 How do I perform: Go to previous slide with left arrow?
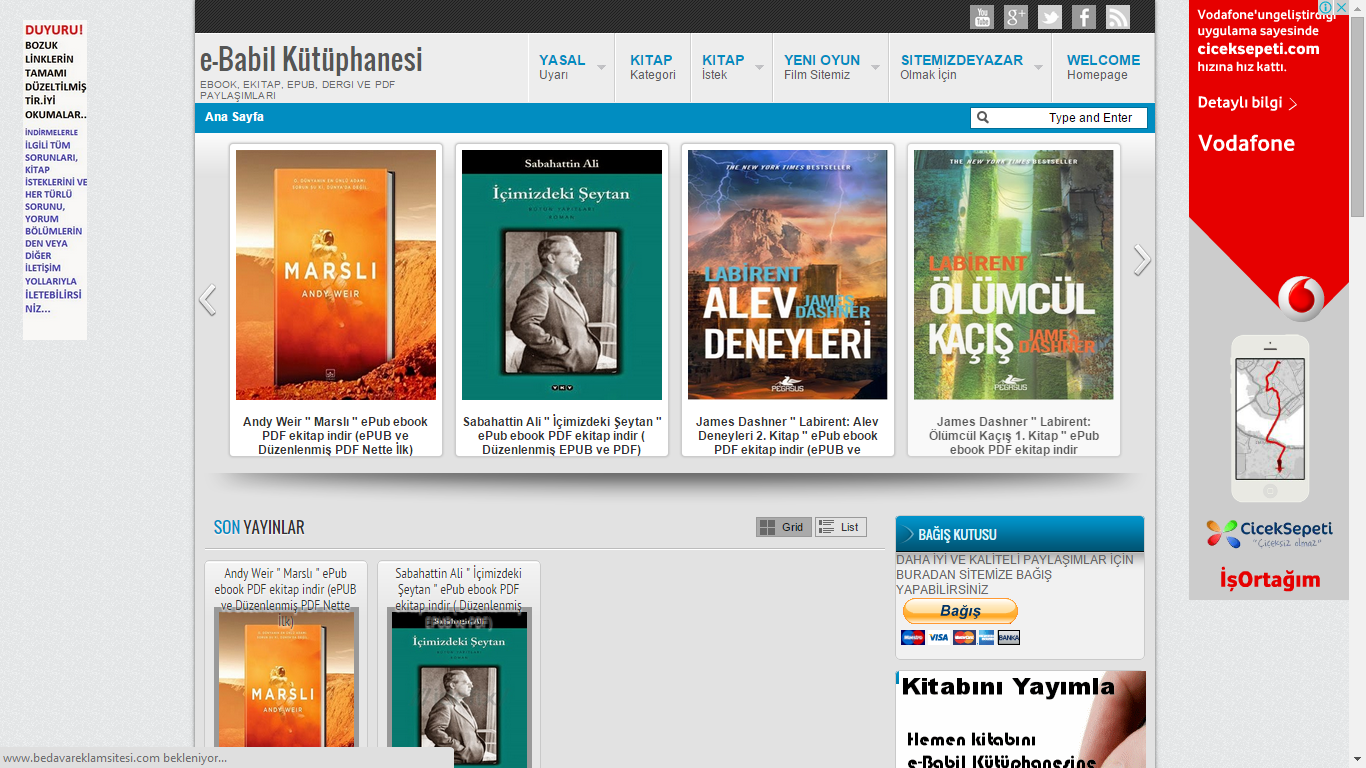207,300
